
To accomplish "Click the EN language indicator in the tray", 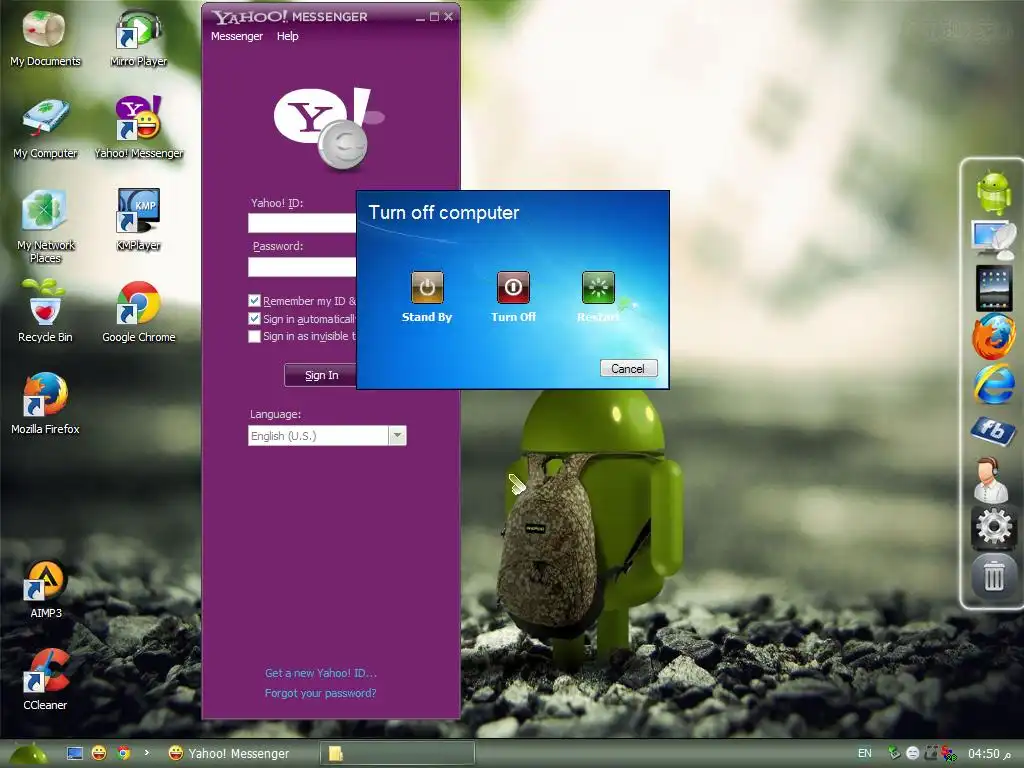I will tap(865, 754).
